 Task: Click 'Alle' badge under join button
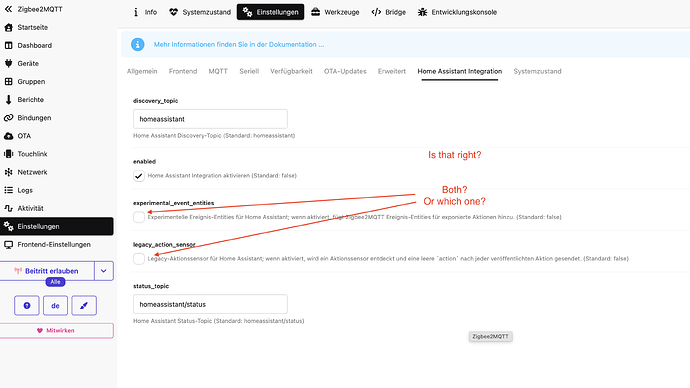(x=55, y=282)
